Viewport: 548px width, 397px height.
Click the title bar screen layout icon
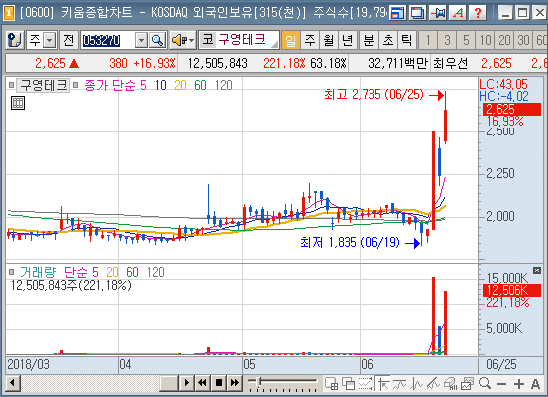[x=397, y=13]
